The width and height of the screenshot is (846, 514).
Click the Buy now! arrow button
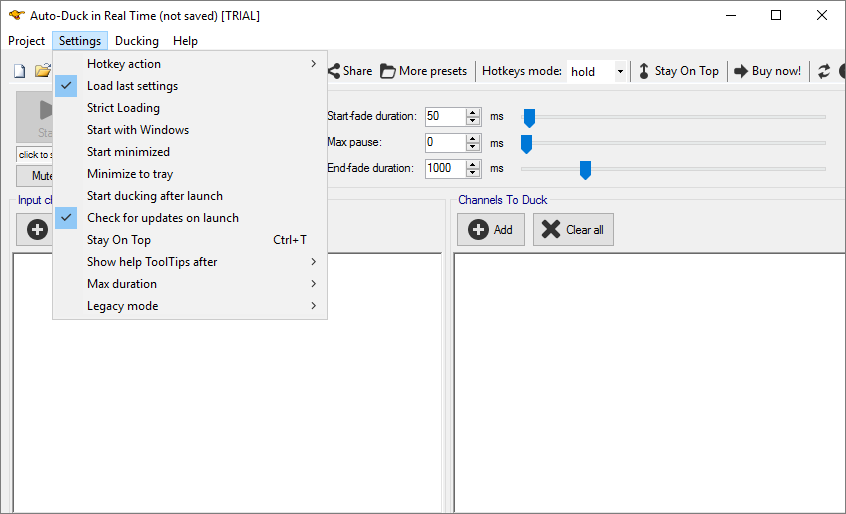point(767,71)
